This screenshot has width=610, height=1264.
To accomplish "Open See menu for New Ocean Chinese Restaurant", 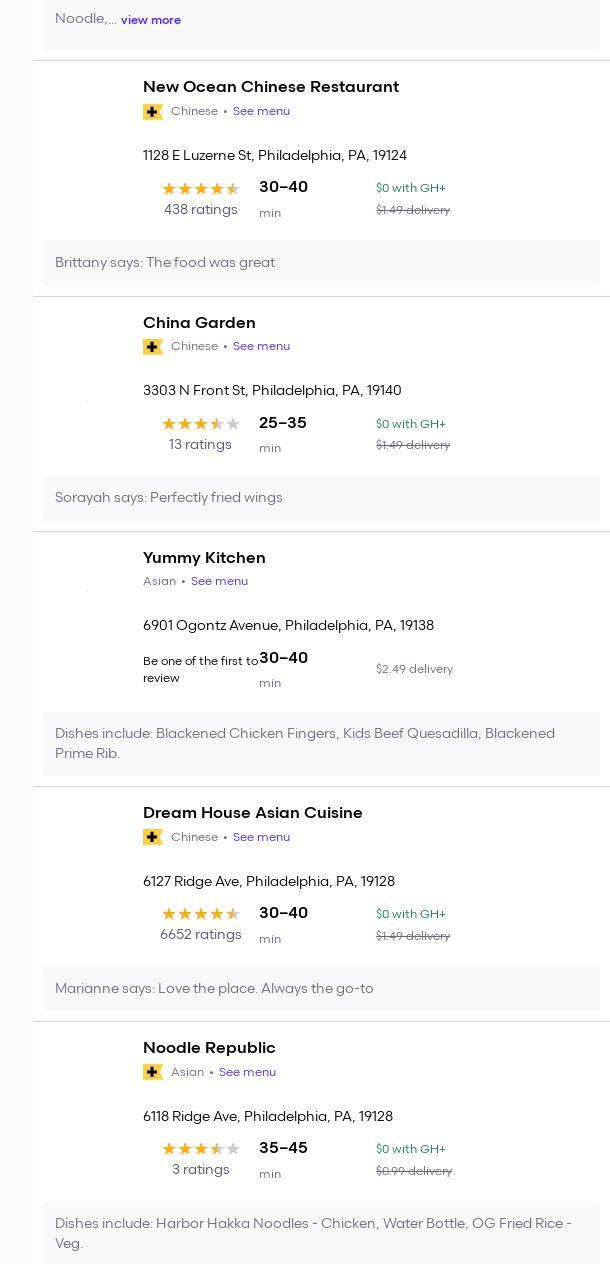I will [261, 111].
